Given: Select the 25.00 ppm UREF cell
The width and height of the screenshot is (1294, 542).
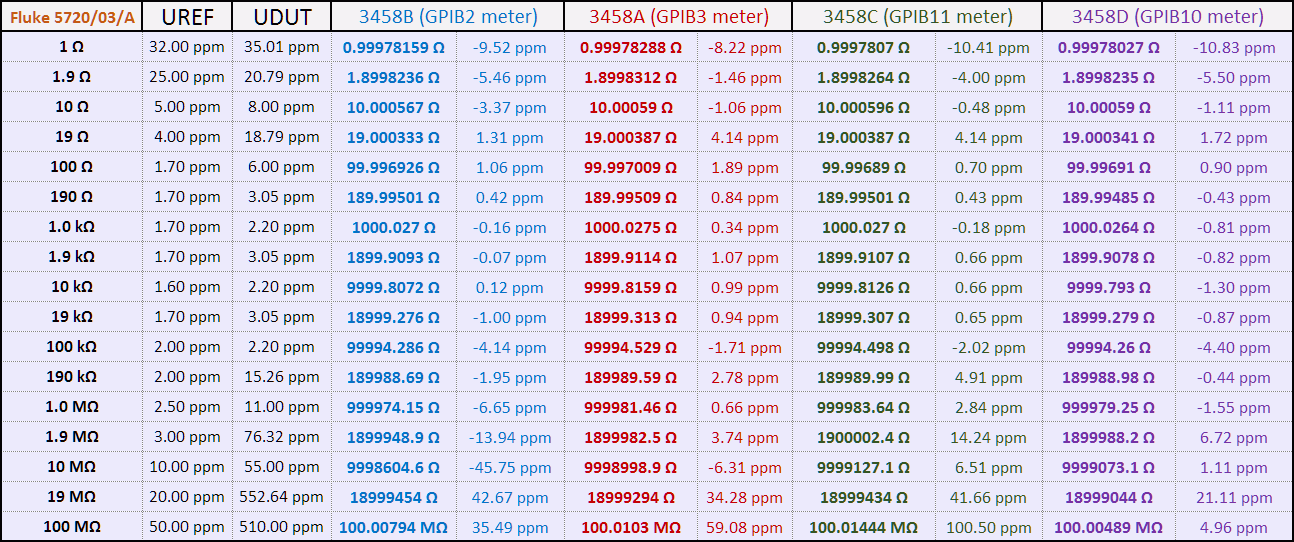Looking at the screenshot, I should 188,77.
